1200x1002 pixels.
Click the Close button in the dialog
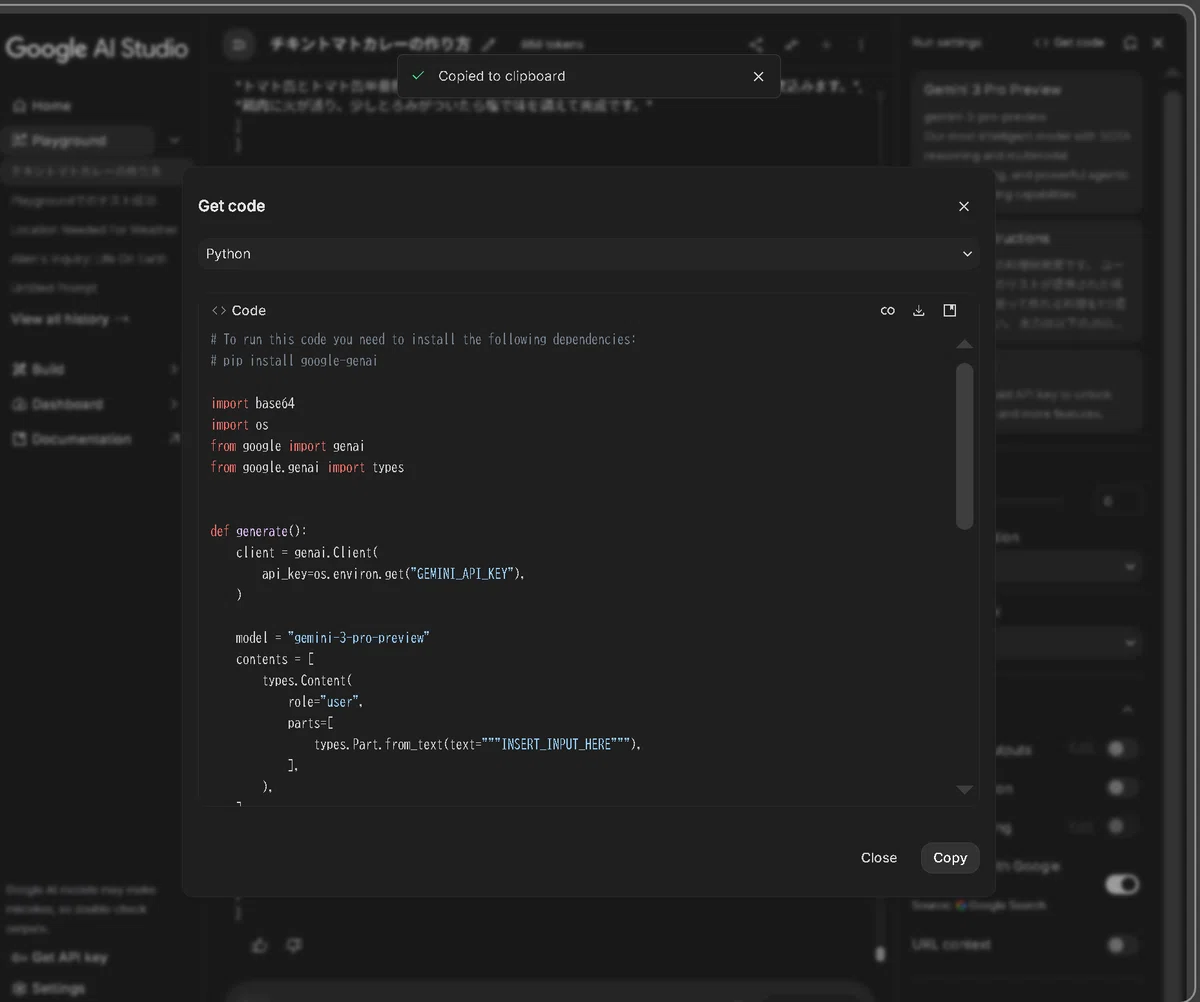[879, 858]
